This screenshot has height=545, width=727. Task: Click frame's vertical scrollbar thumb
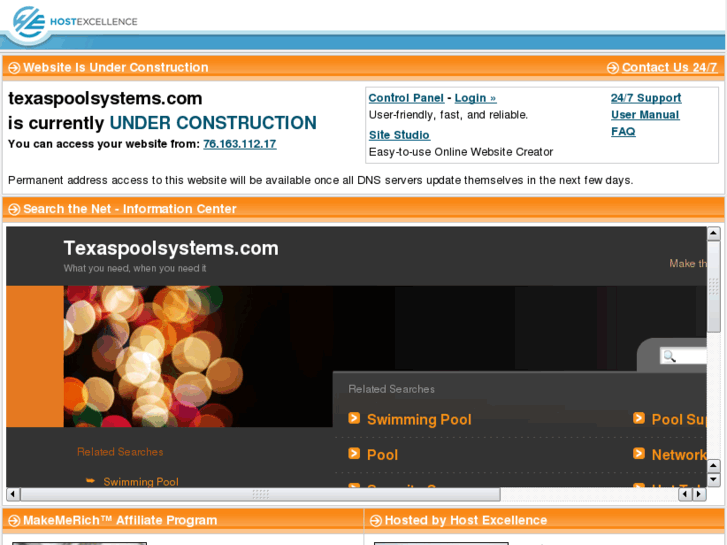click(714, 286)
